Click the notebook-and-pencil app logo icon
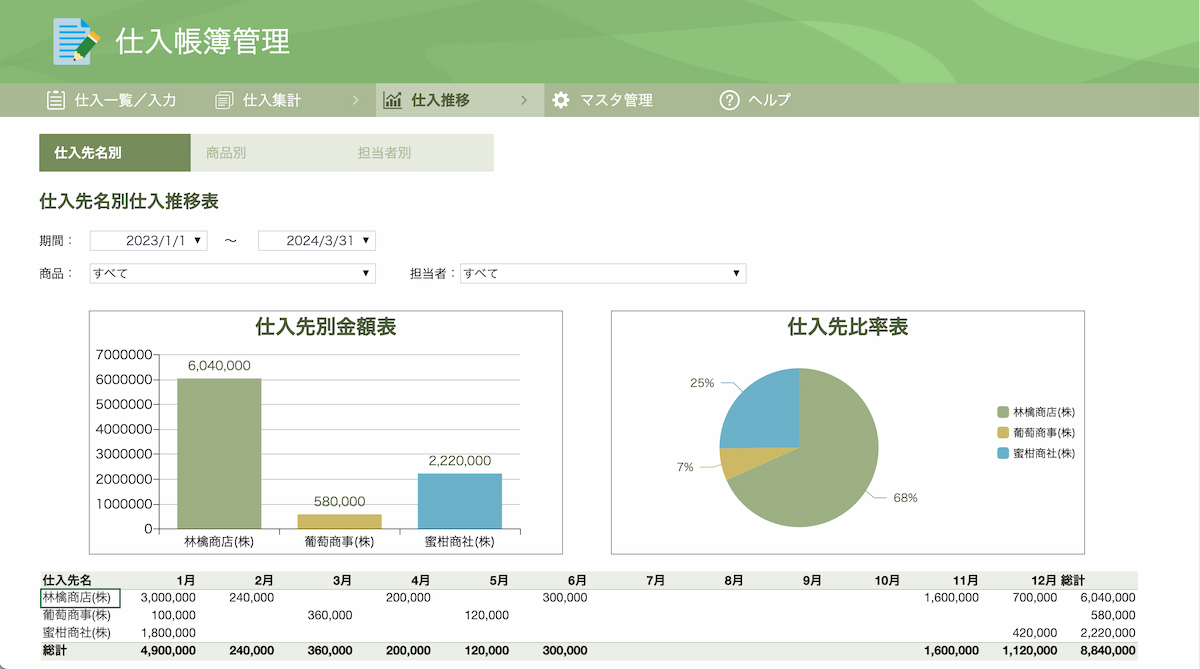Viewport: 1200px width, 669px height. coord(77,41)
